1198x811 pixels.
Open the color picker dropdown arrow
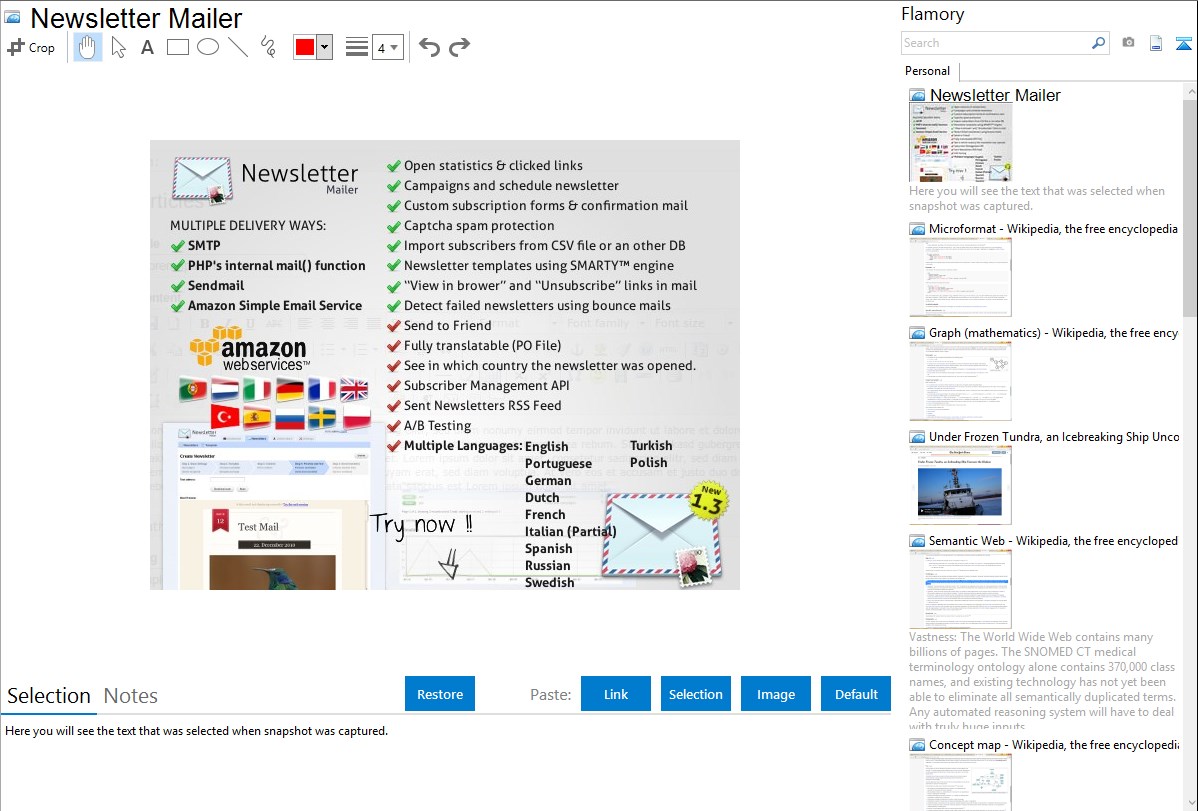(x=325, y=47)
